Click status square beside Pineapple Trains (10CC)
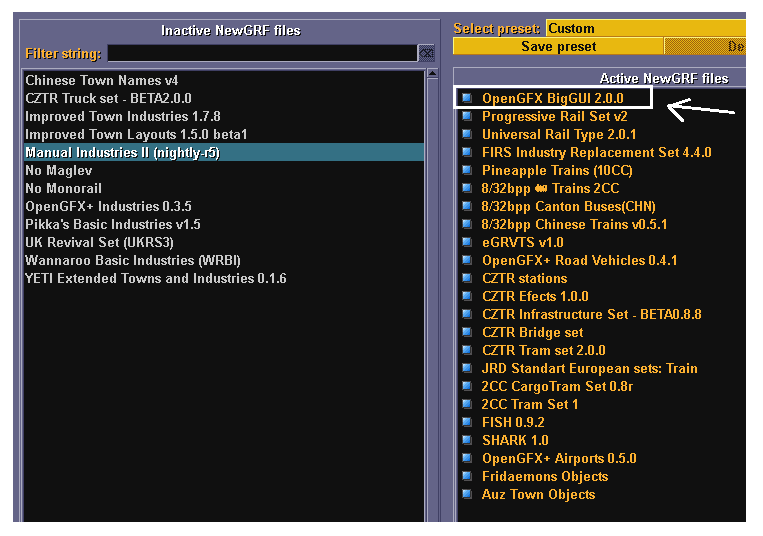Viewport: 763px width, 536px height. pyautogui.click(x=467, y=170)
